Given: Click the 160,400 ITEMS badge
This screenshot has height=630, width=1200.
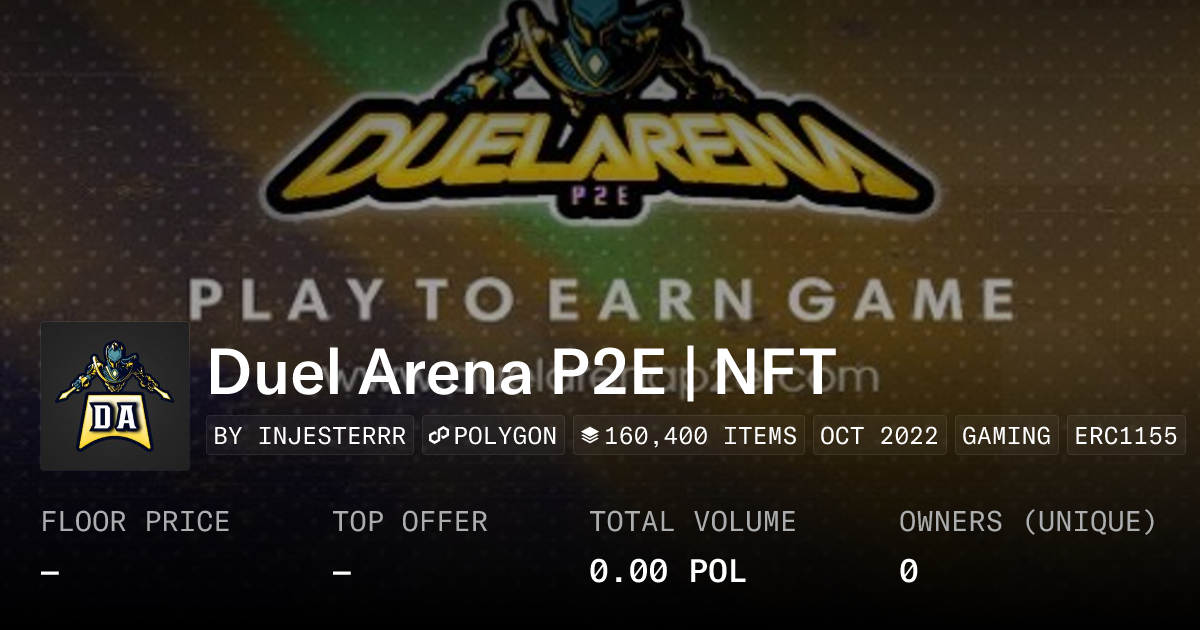Looking at the screenshot, I should [689, 436].
